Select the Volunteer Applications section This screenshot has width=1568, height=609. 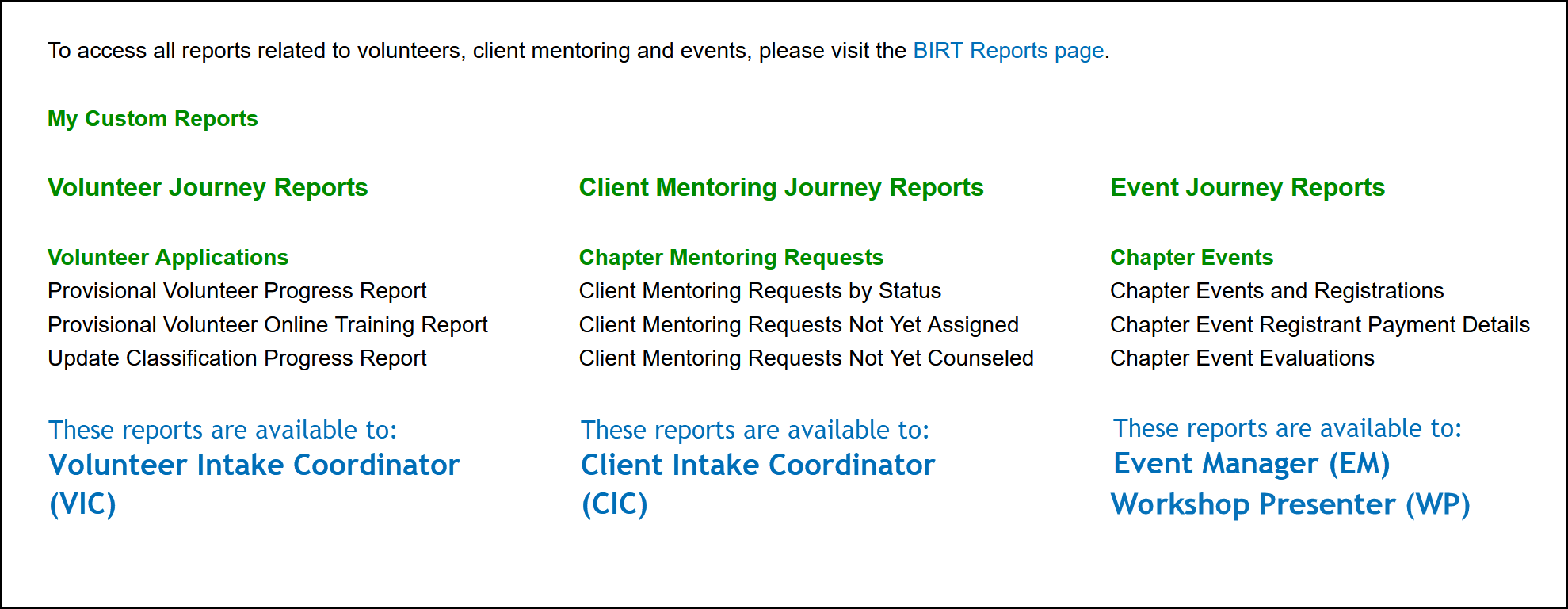[x=167, y=258]
